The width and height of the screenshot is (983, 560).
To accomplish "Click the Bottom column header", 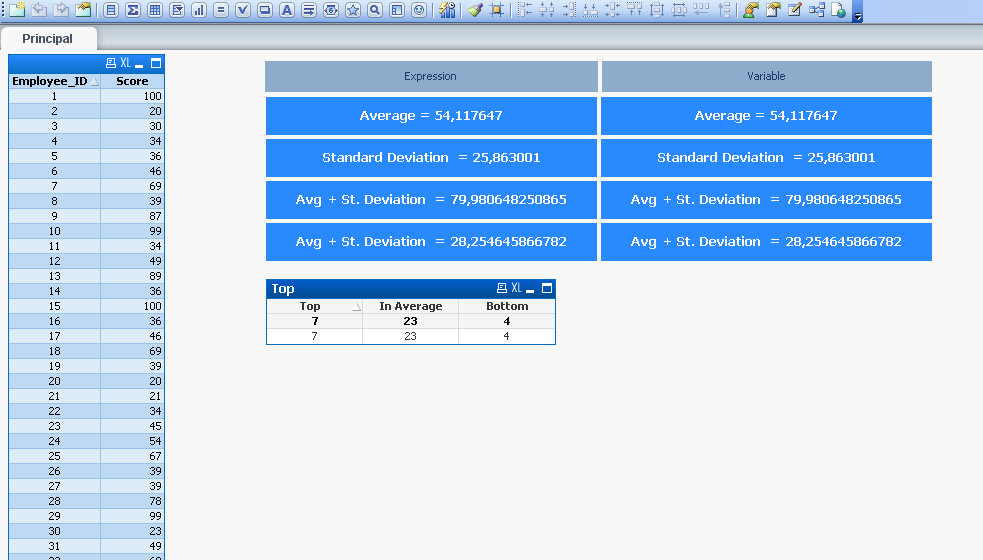I will pyautogui.click(x=507, y=306).
